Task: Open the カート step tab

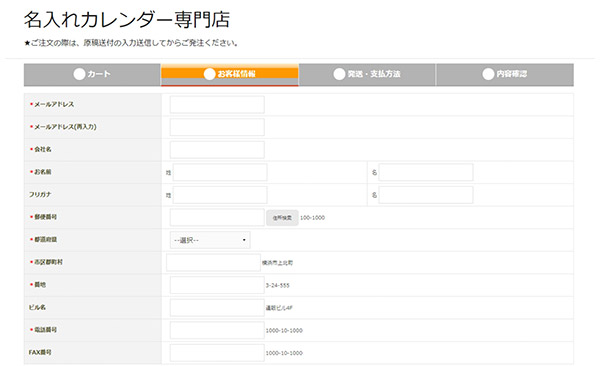Action: pyautogui.click(x=92, y=74)
